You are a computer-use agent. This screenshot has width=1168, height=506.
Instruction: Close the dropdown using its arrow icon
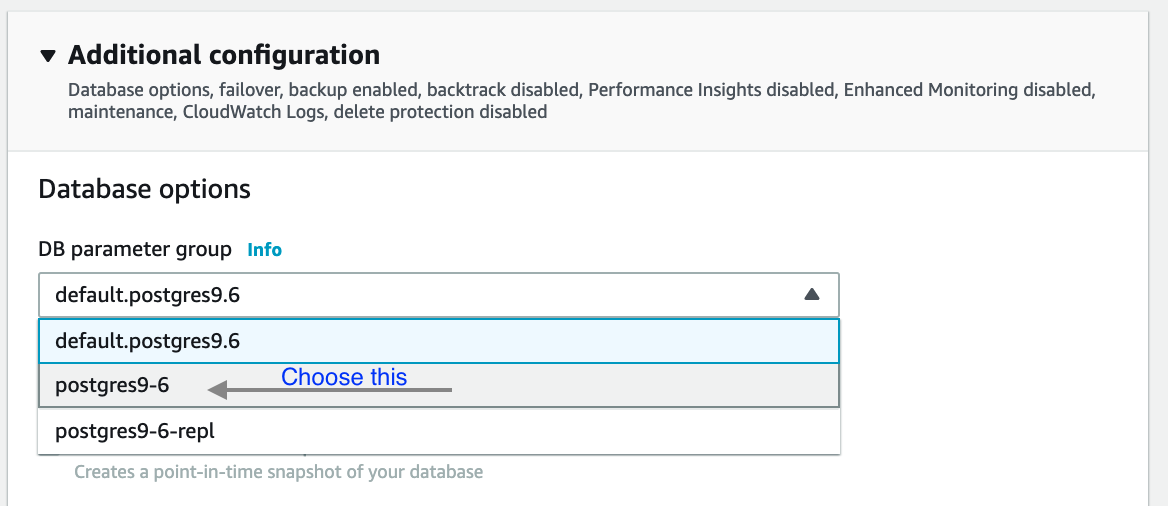[812, 295]
